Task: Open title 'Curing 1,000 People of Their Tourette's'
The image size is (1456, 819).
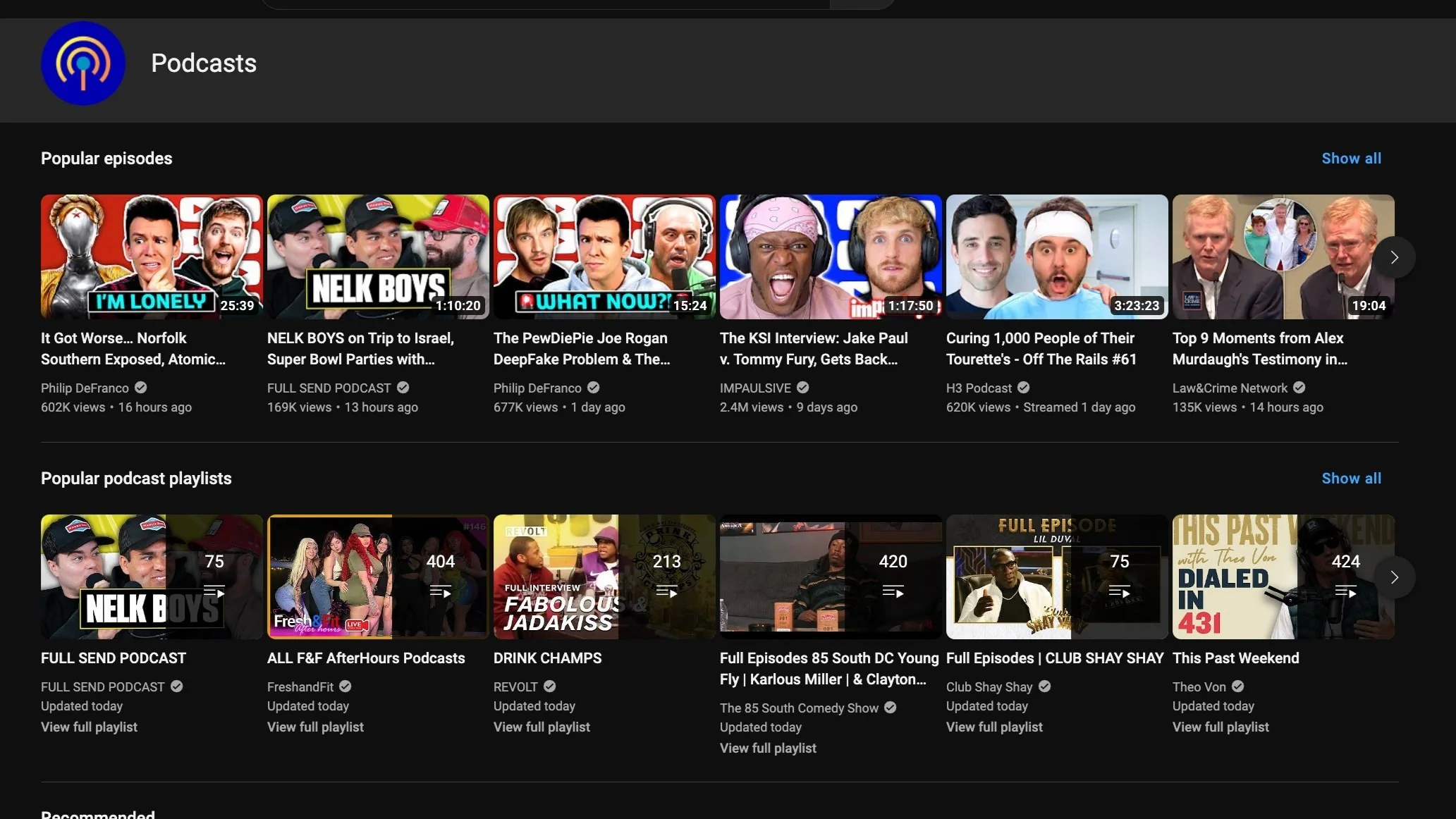Action: [x=1041, y=349]
